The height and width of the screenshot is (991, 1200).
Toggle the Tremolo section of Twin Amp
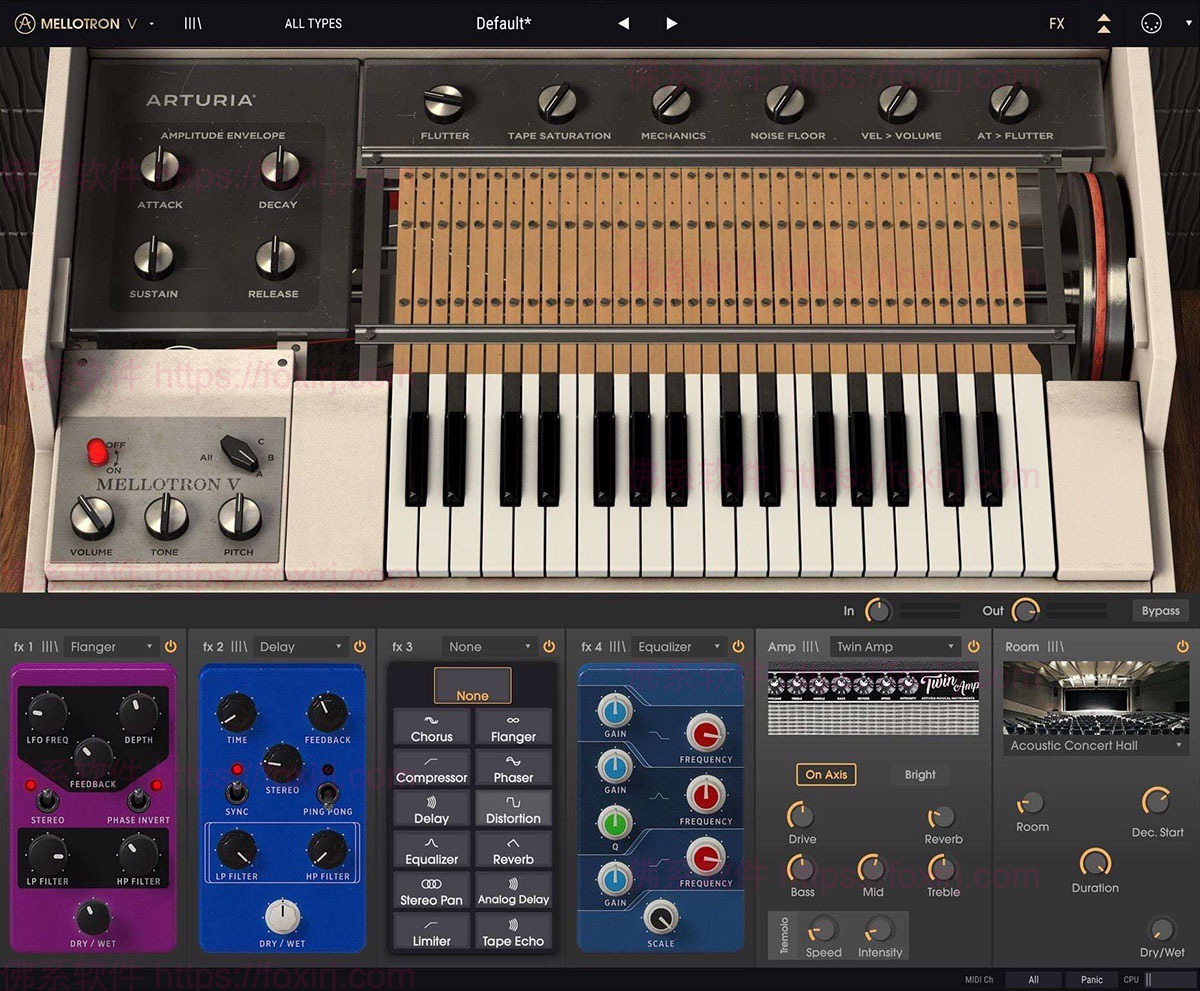point(784,935)
